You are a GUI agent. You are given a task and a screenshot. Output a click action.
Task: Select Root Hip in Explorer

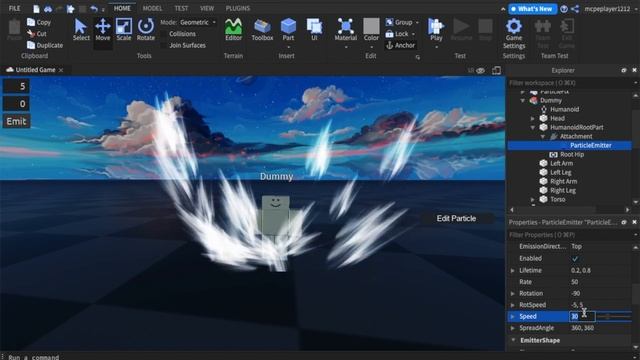point(571,154)
